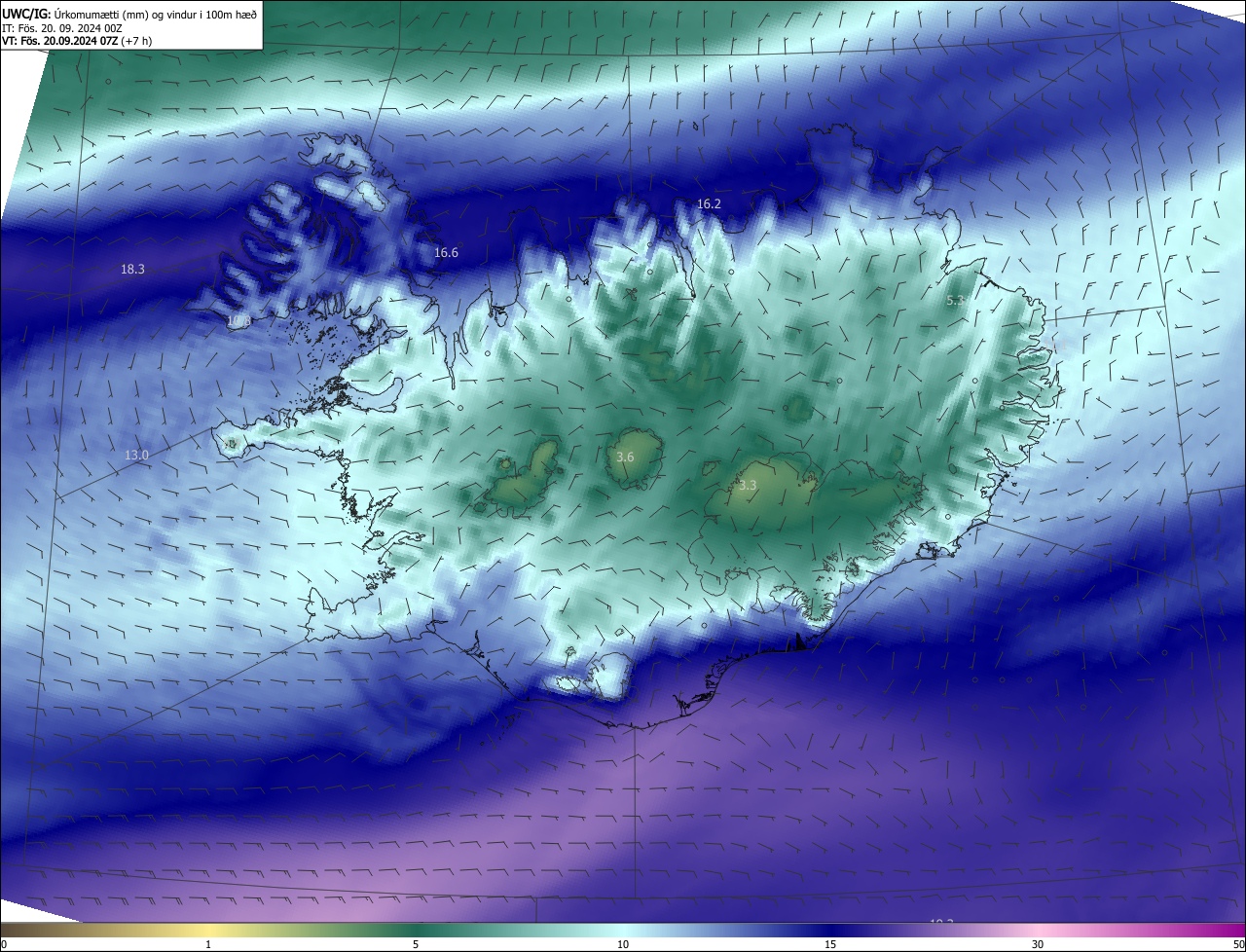
Task: Click the colorbar tick label 15
Action: 830,944
